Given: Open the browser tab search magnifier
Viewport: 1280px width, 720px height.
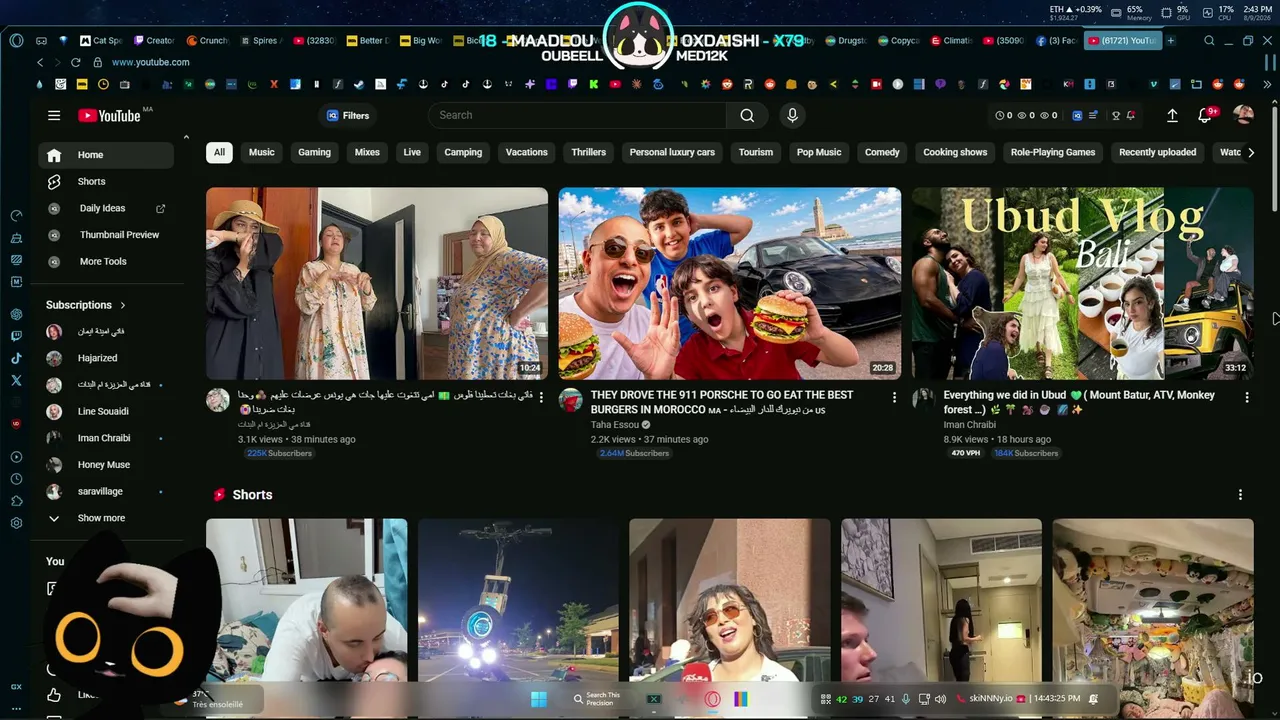Looking at the screenshot, I should (1209, 41).
